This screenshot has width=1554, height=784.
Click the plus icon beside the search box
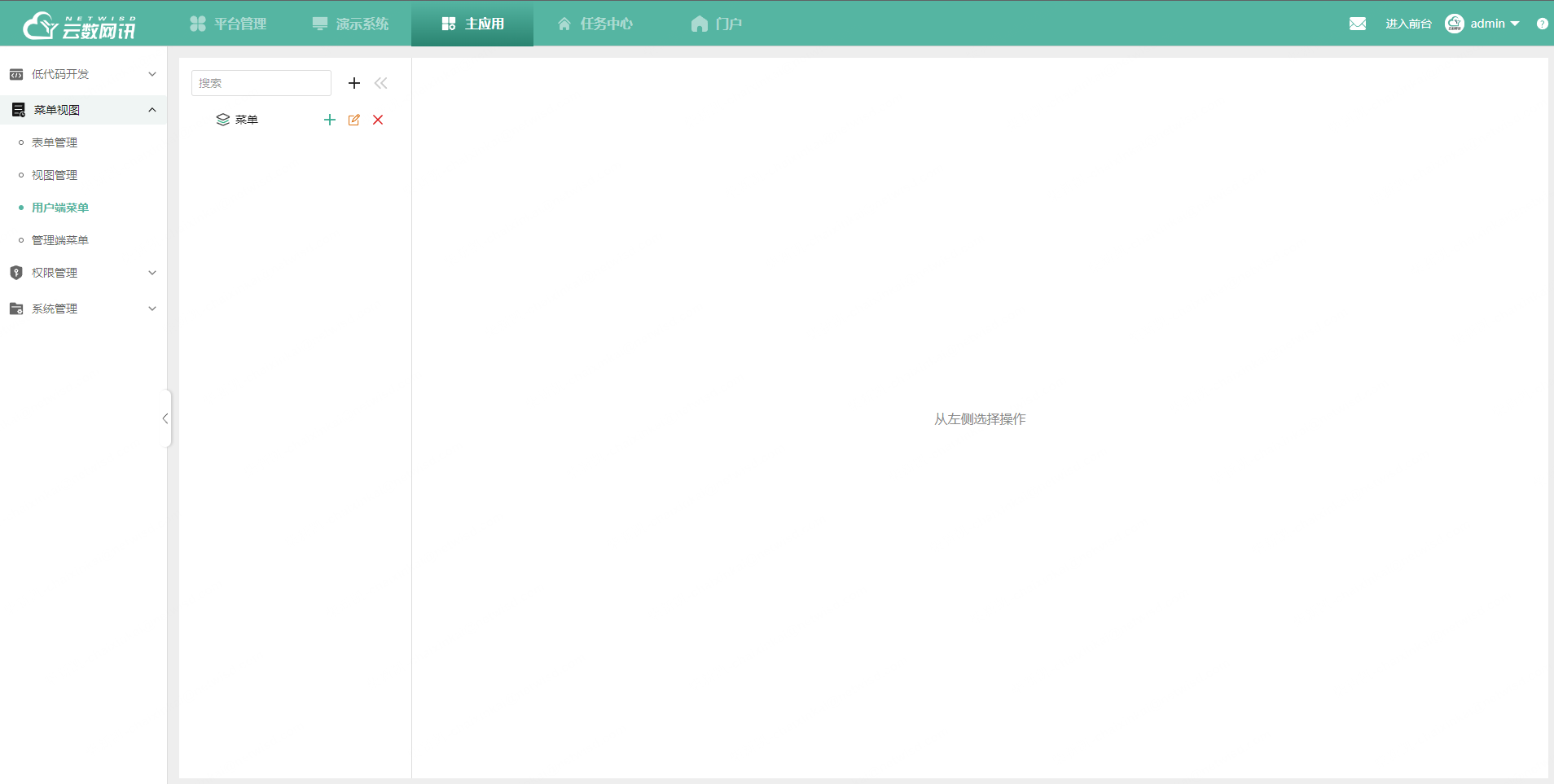[x=353, y=82]
